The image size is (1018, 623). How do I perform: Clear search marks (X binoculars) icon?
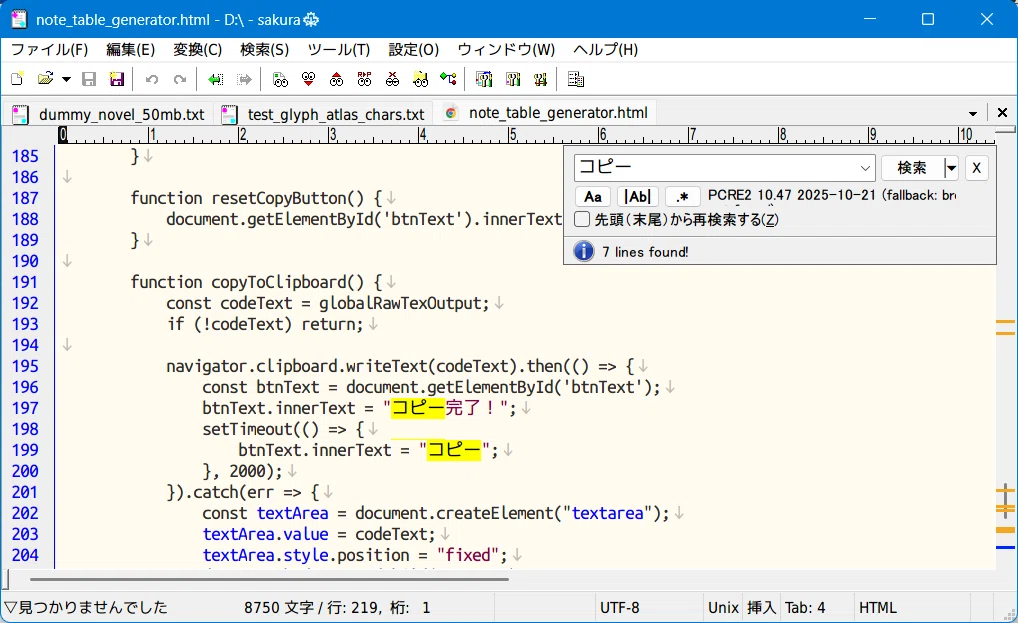(x=392, y=79)
